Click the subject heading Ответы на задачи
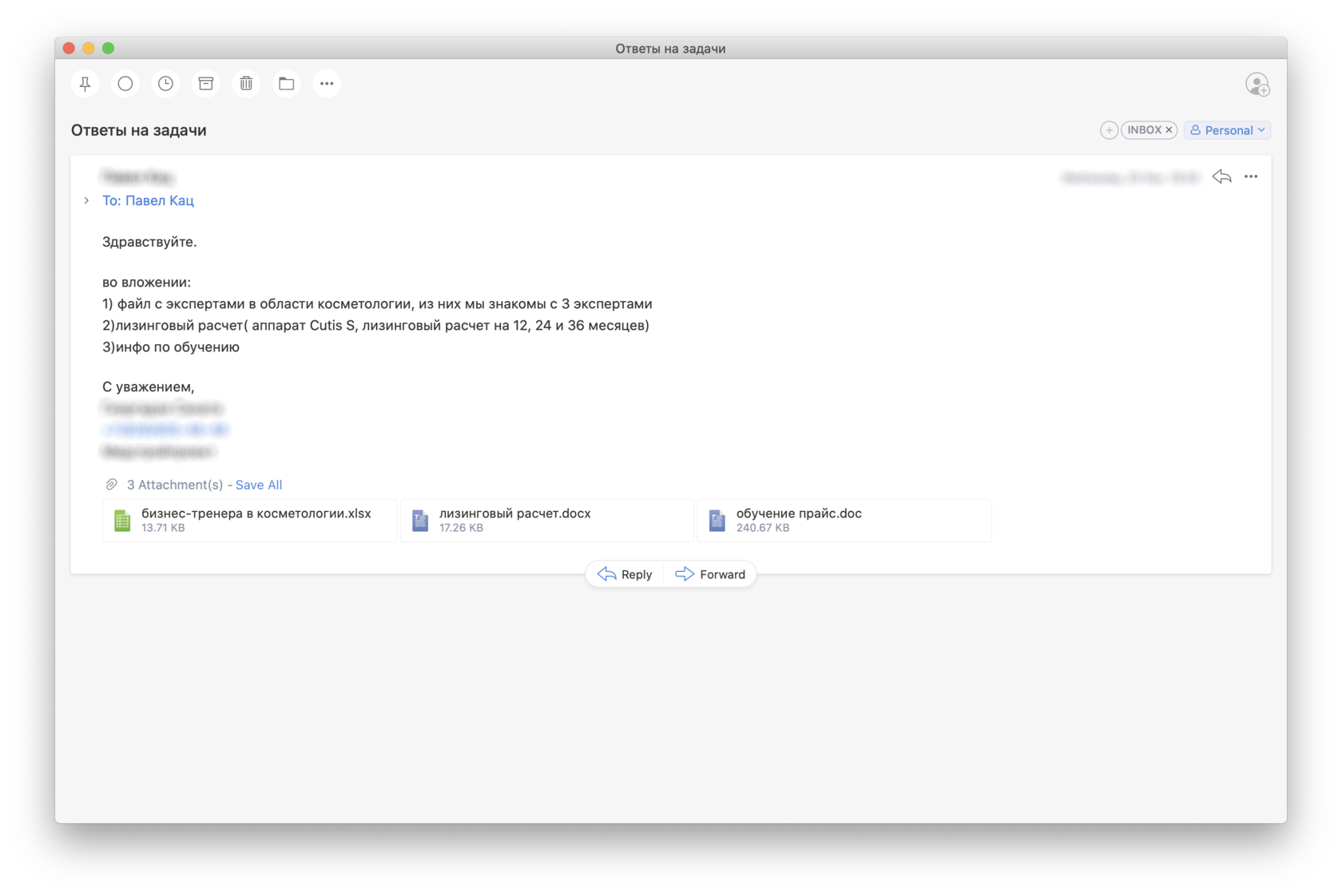 coord(139,130)
